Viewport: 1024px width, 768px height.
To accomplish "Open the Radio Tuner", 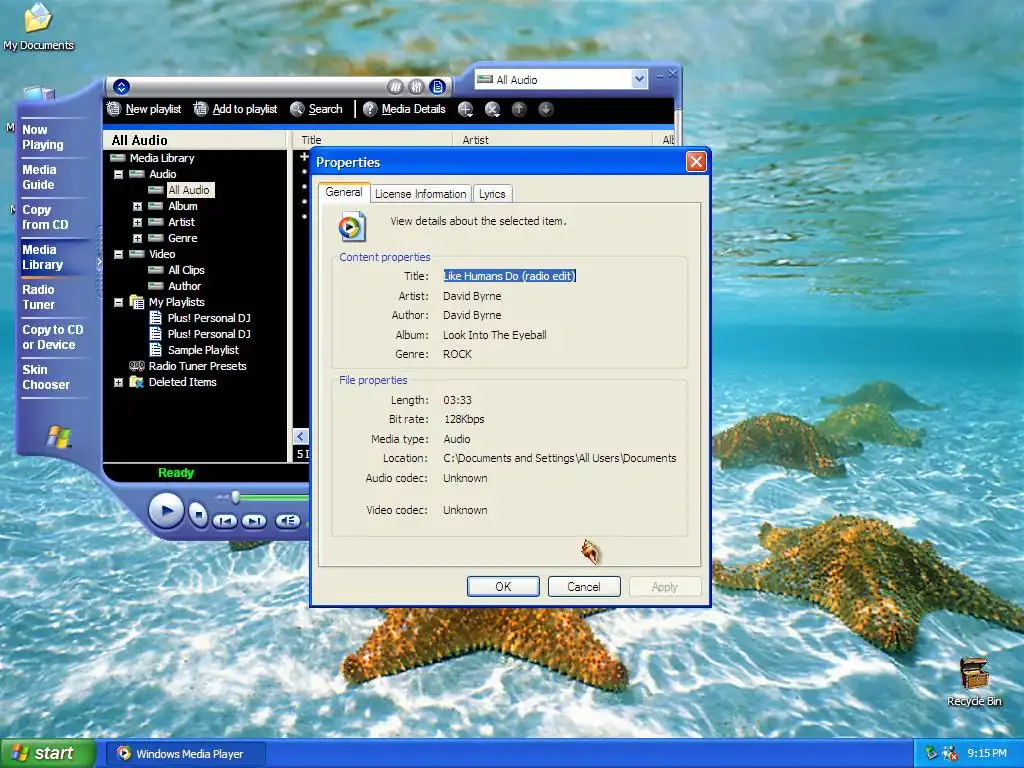I will (x=39, y=297).
